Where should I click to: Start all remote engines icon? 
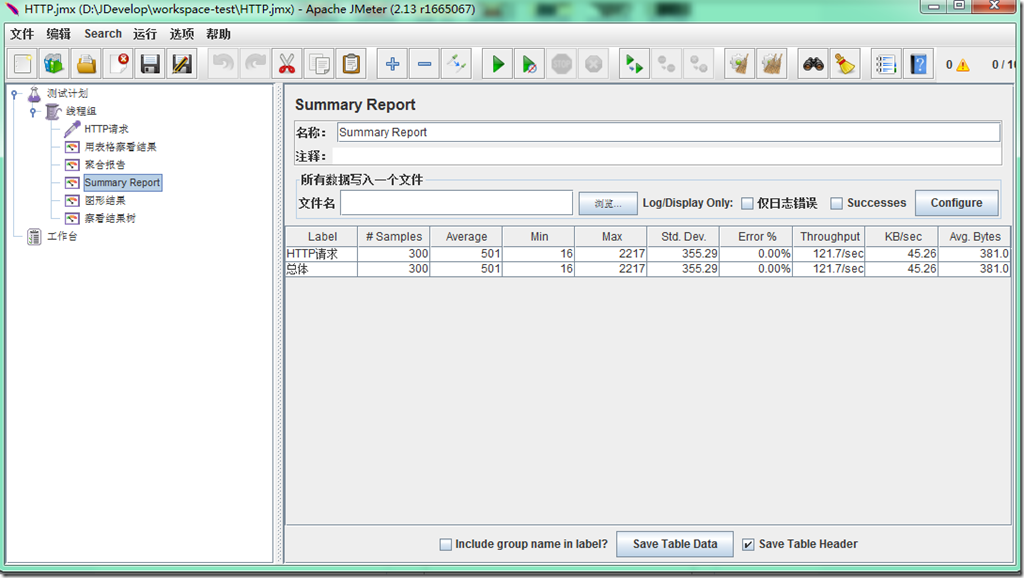pos(634,64)
